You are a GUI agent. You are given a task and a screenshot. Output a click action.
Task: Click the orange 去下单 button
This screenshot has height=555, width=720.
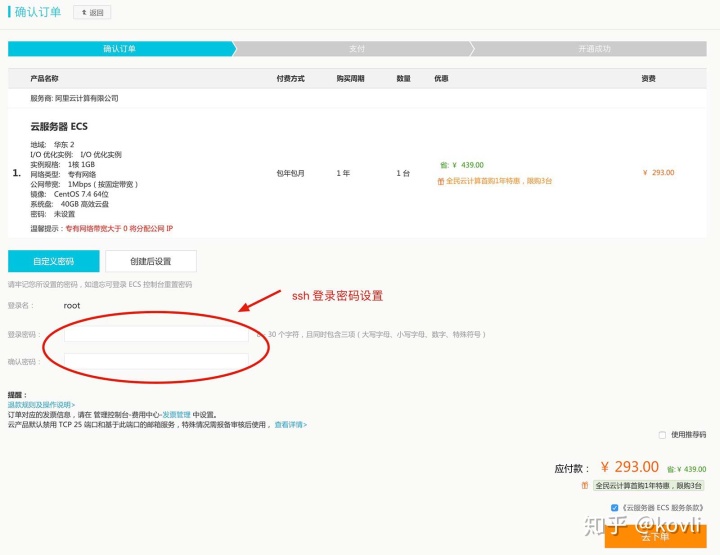[655, 537]
